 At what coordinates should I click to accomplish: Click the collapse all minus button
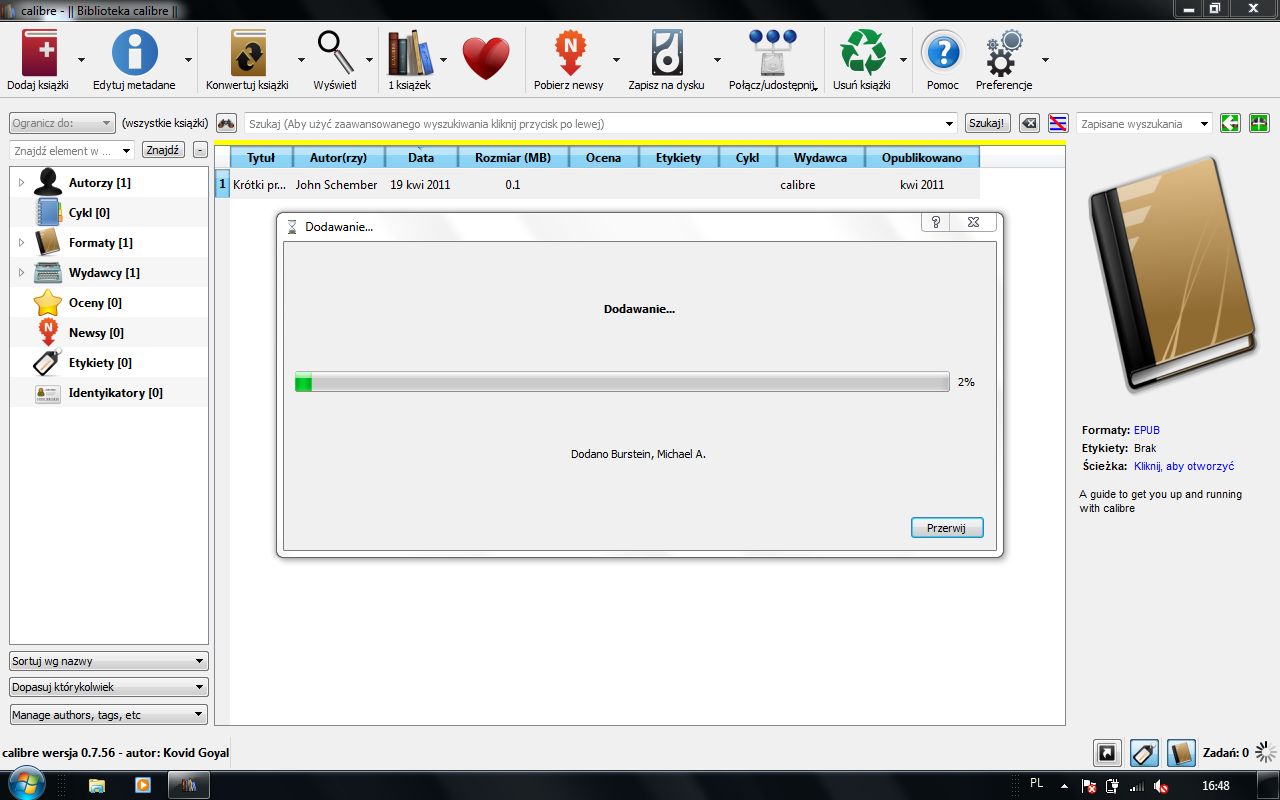(x=200, y=150)
